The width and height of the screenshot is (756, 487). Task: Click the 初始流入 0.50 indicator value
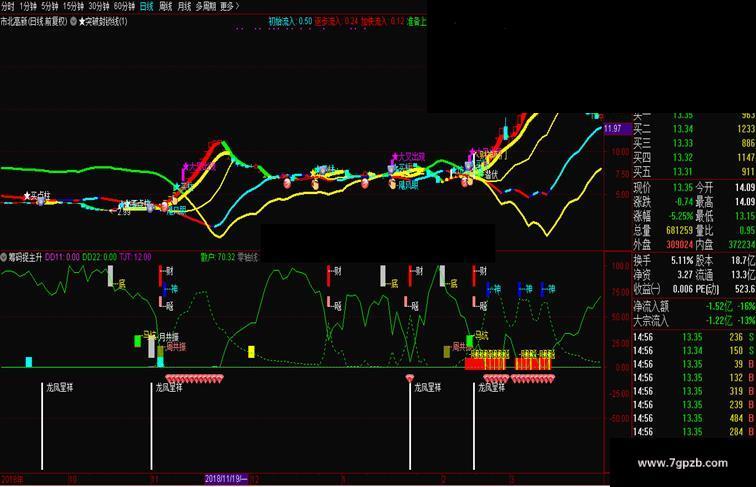click(x=290, y=21)
